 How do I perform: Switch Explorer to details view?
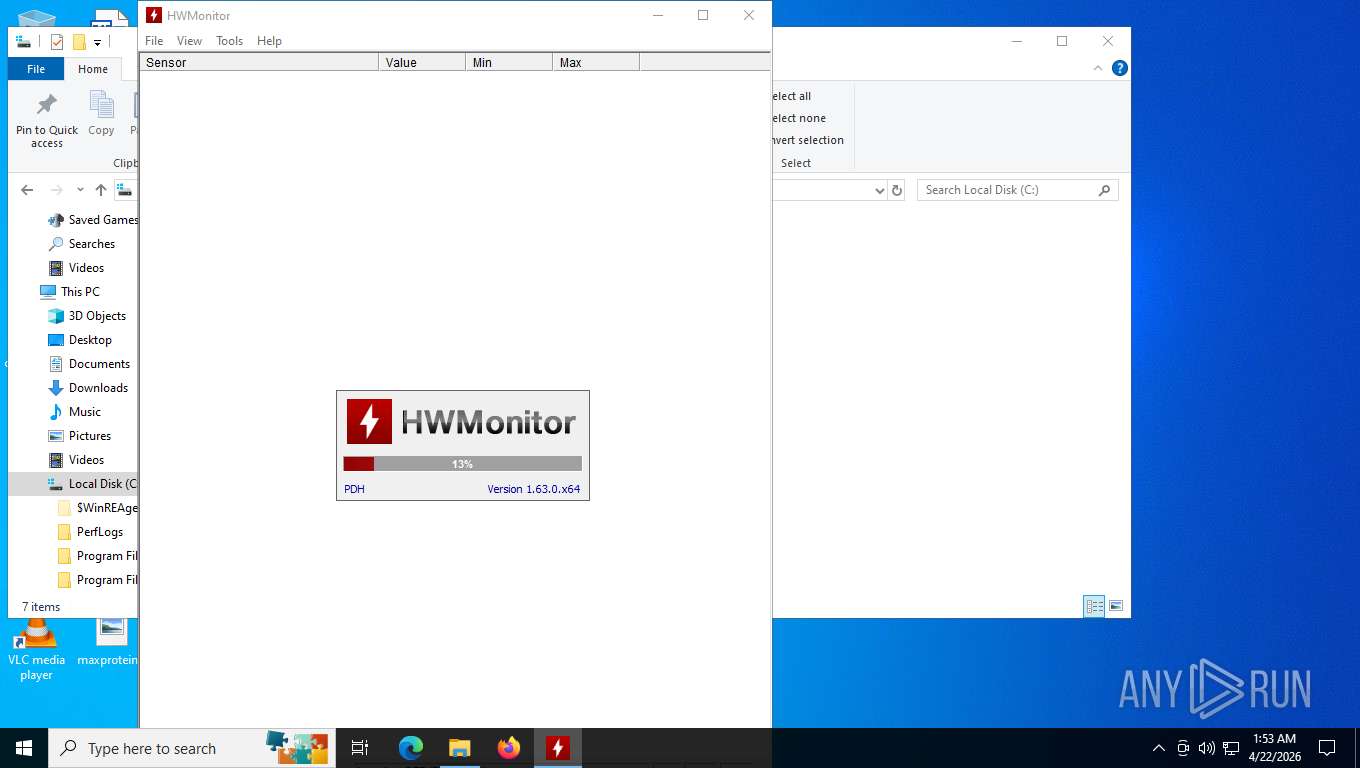(x=1095, y=606)
